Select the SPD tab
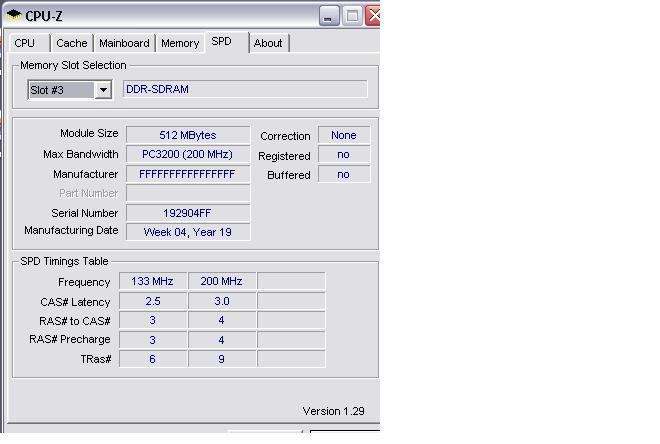Image resolution: width=660 pixels, height=444 pixels. pos(226,42)
